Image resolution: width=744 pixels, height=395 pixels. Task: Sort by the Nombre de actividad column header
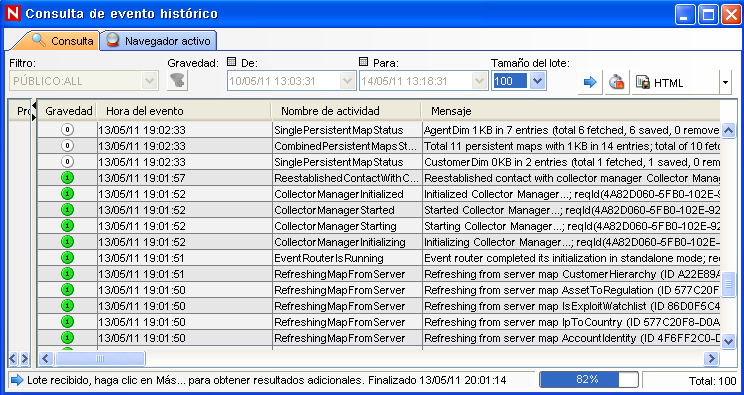point(346,111)
